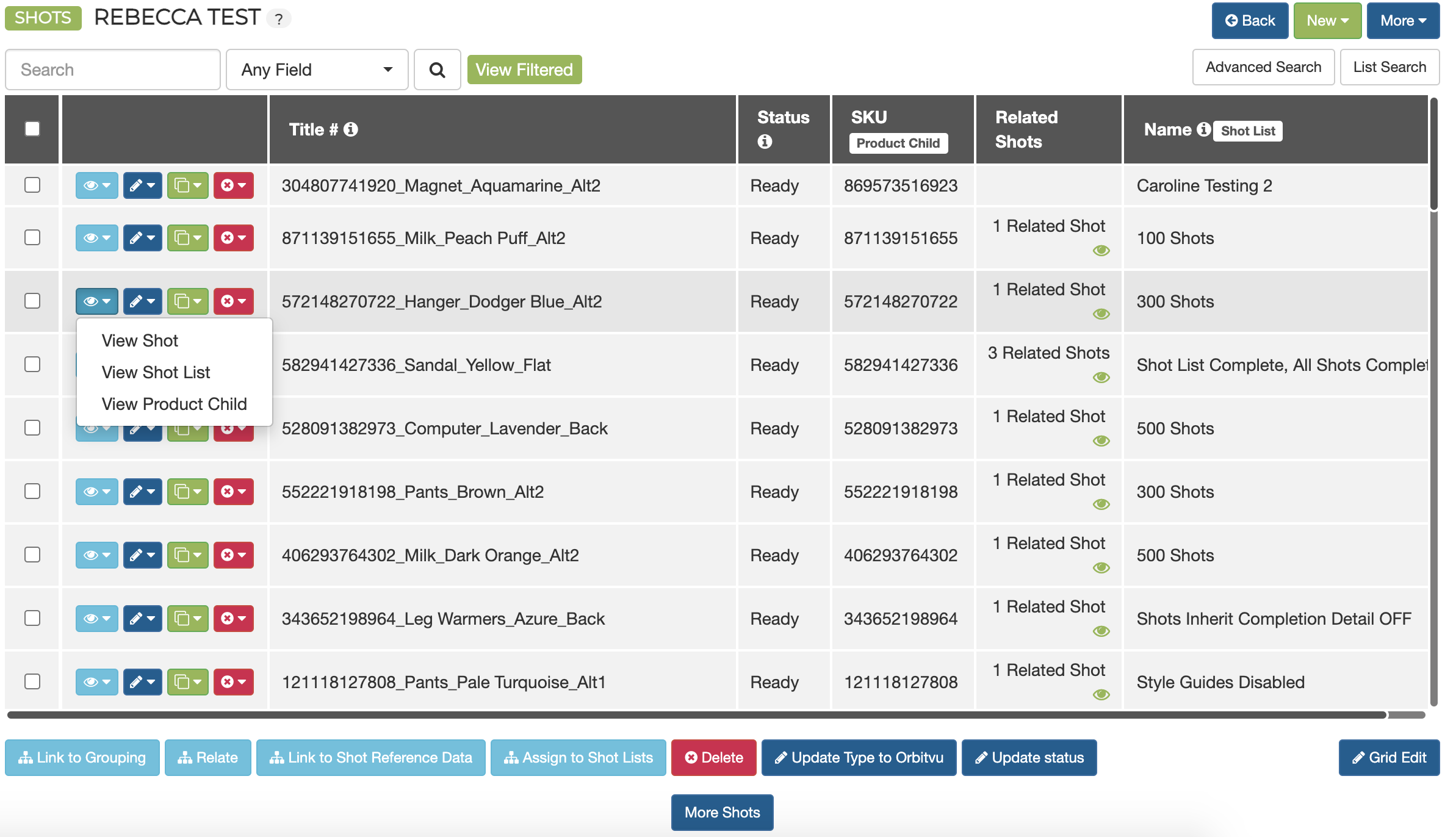Screen dimensions: 1456x837
Task: Expand the More dropdown menu
Action: [x=1403, y=21]
